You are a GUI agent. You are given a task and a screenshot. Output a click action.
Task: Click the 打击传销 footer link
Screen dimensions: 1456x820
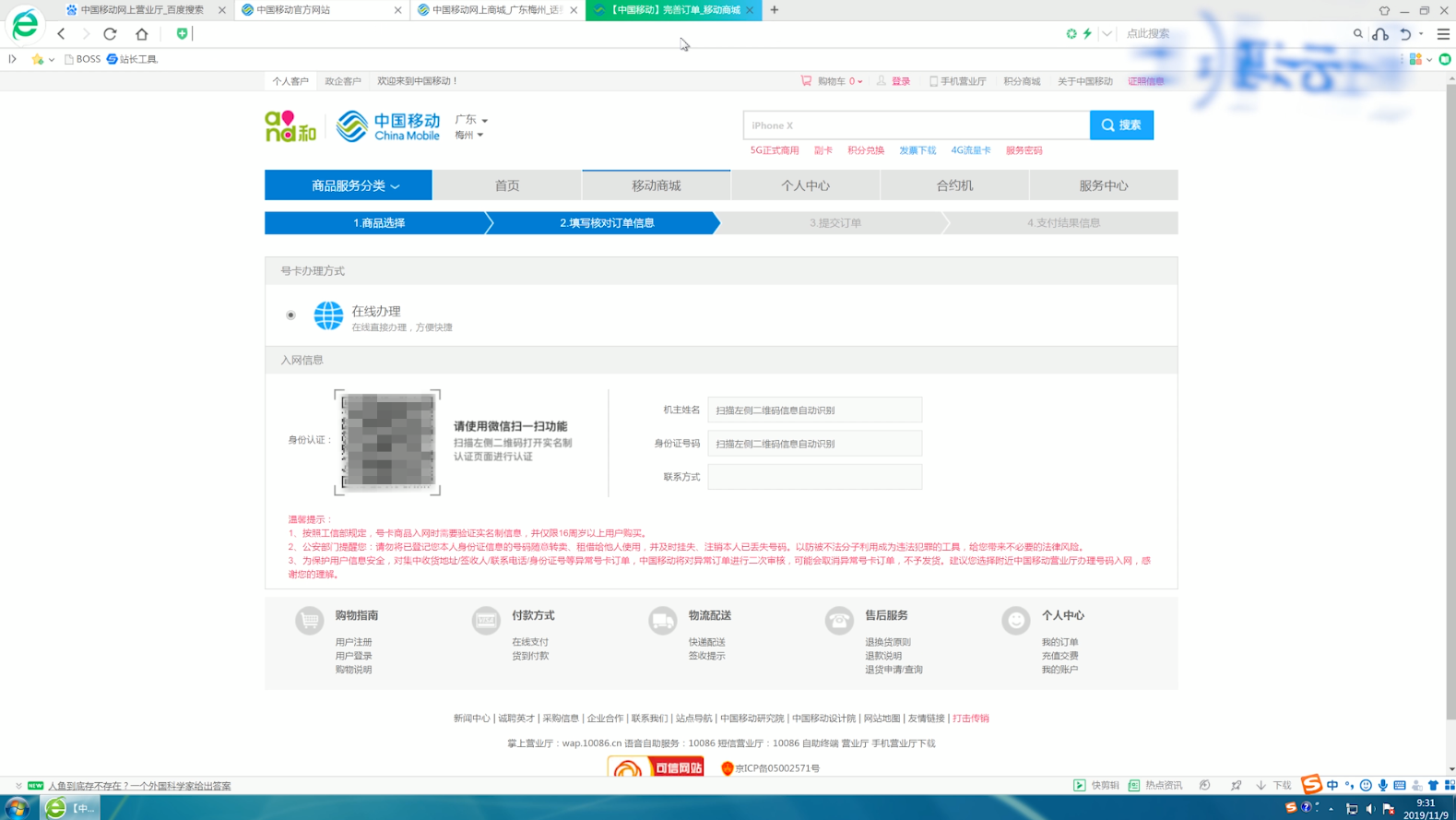coord(971,719)
